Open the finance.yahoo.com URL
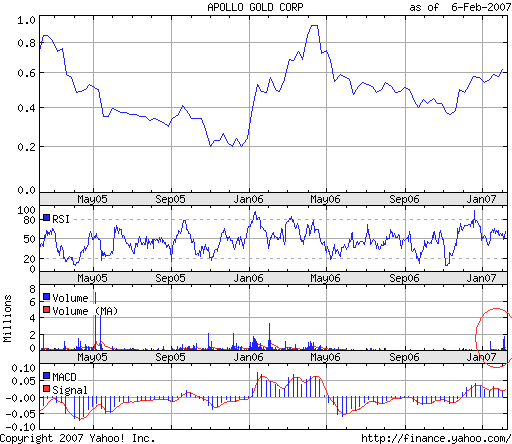The image size is (512, 444). click(436, 438)
